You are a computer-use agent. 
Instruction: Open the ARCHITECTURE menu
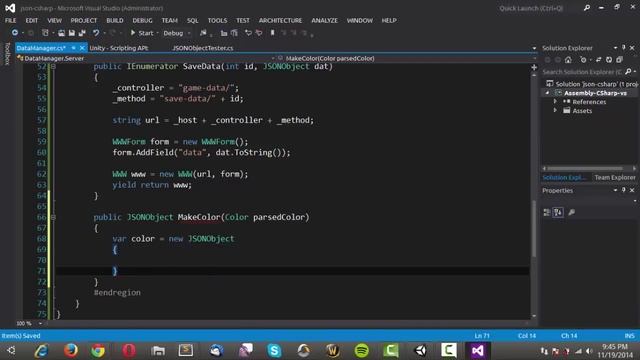pyautogui.click(x=280, y=20)
